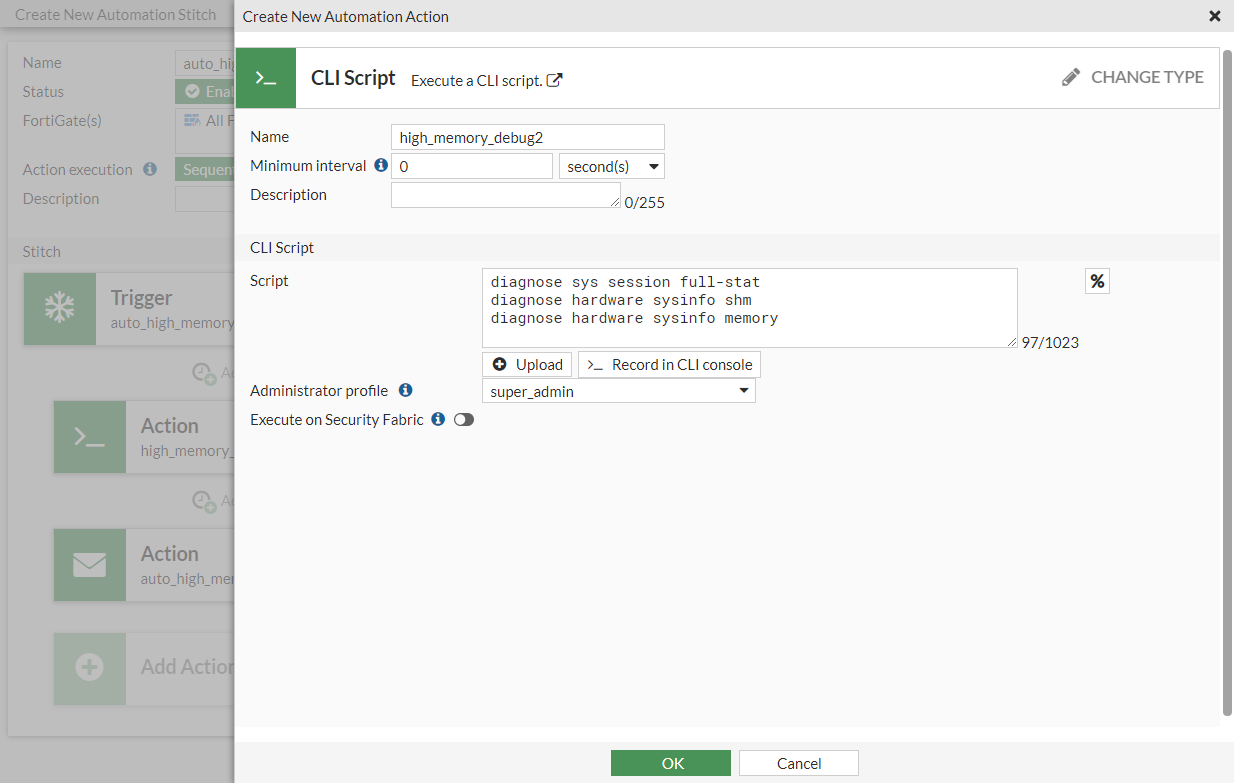Click the snowflake Trigger icon
1234x783 pixels.
coord(59,309)
